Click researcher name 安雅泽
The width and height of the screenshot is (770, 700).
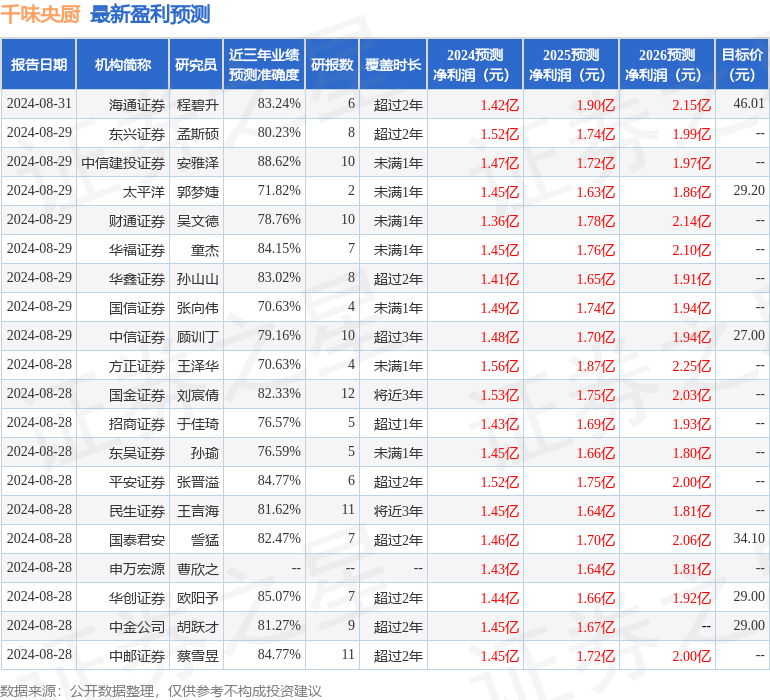pos(198,163)
